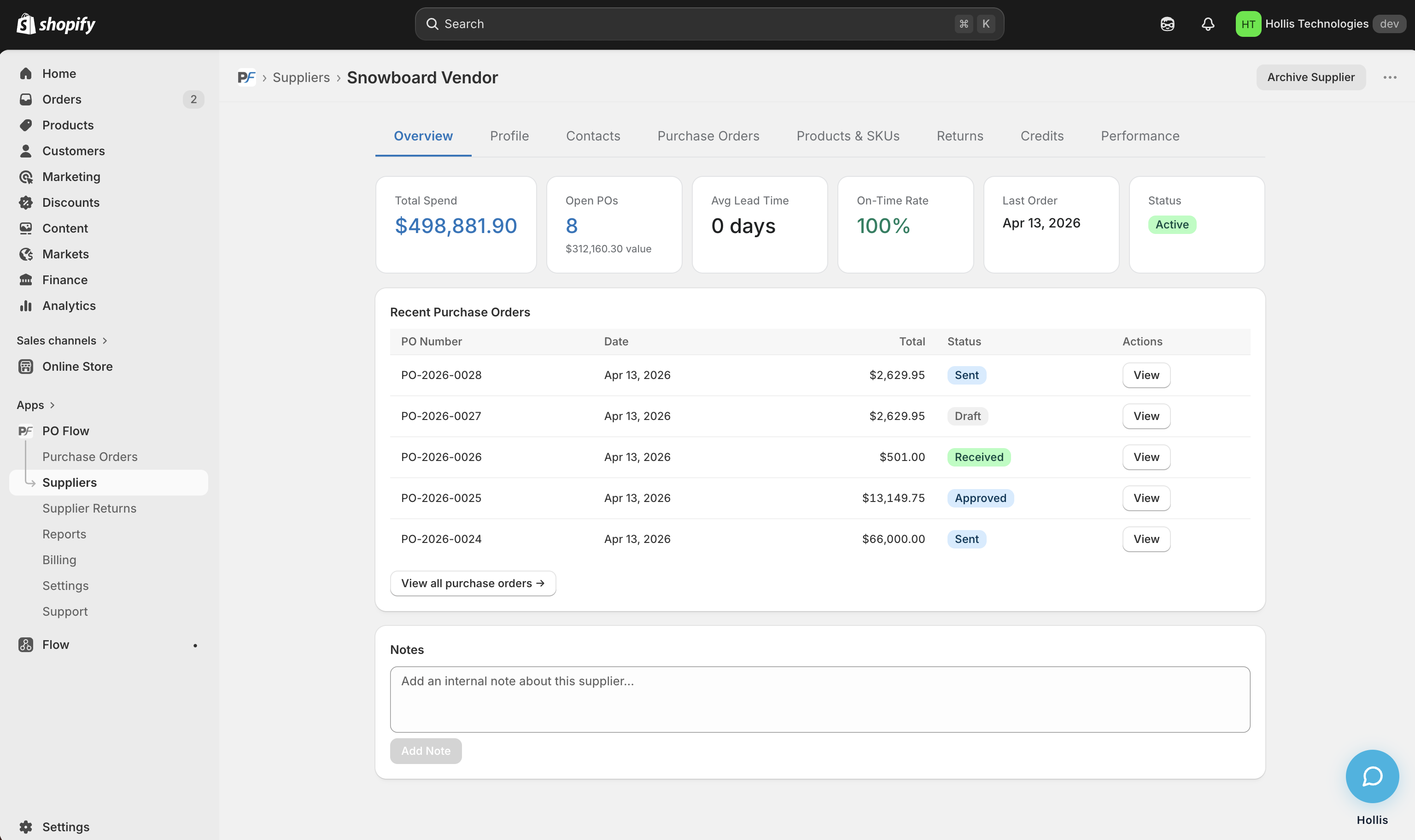Click the Shopify logo
Image resolution: width=1415 pixels, height=840 pixels.
click(55, 24)
